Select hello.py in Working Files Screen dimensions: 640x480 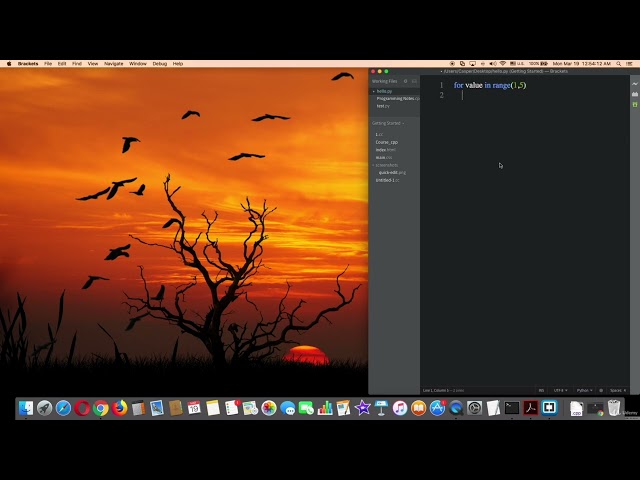click(x=394, y=91)
